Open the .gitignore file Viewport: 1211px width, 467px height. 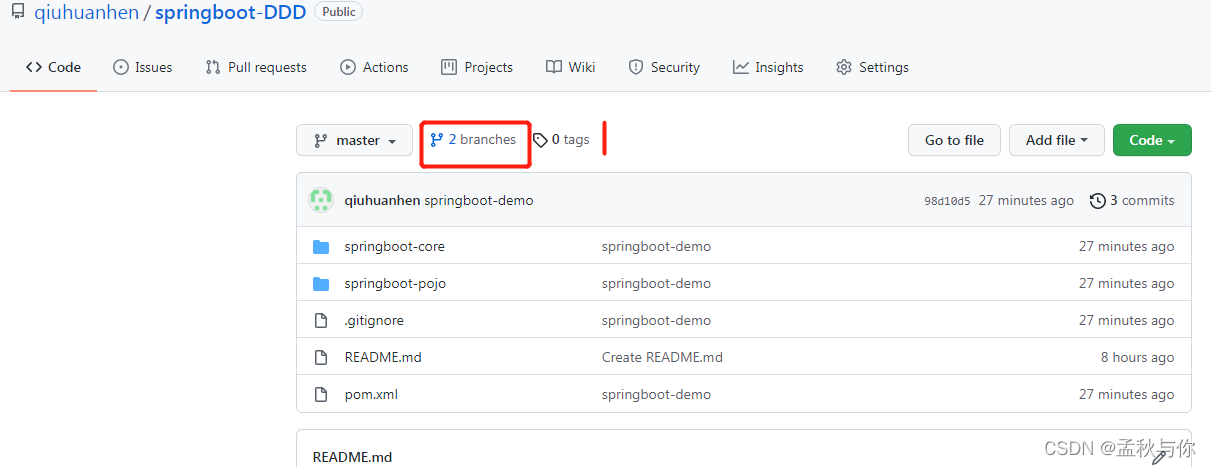click(374, 320)
